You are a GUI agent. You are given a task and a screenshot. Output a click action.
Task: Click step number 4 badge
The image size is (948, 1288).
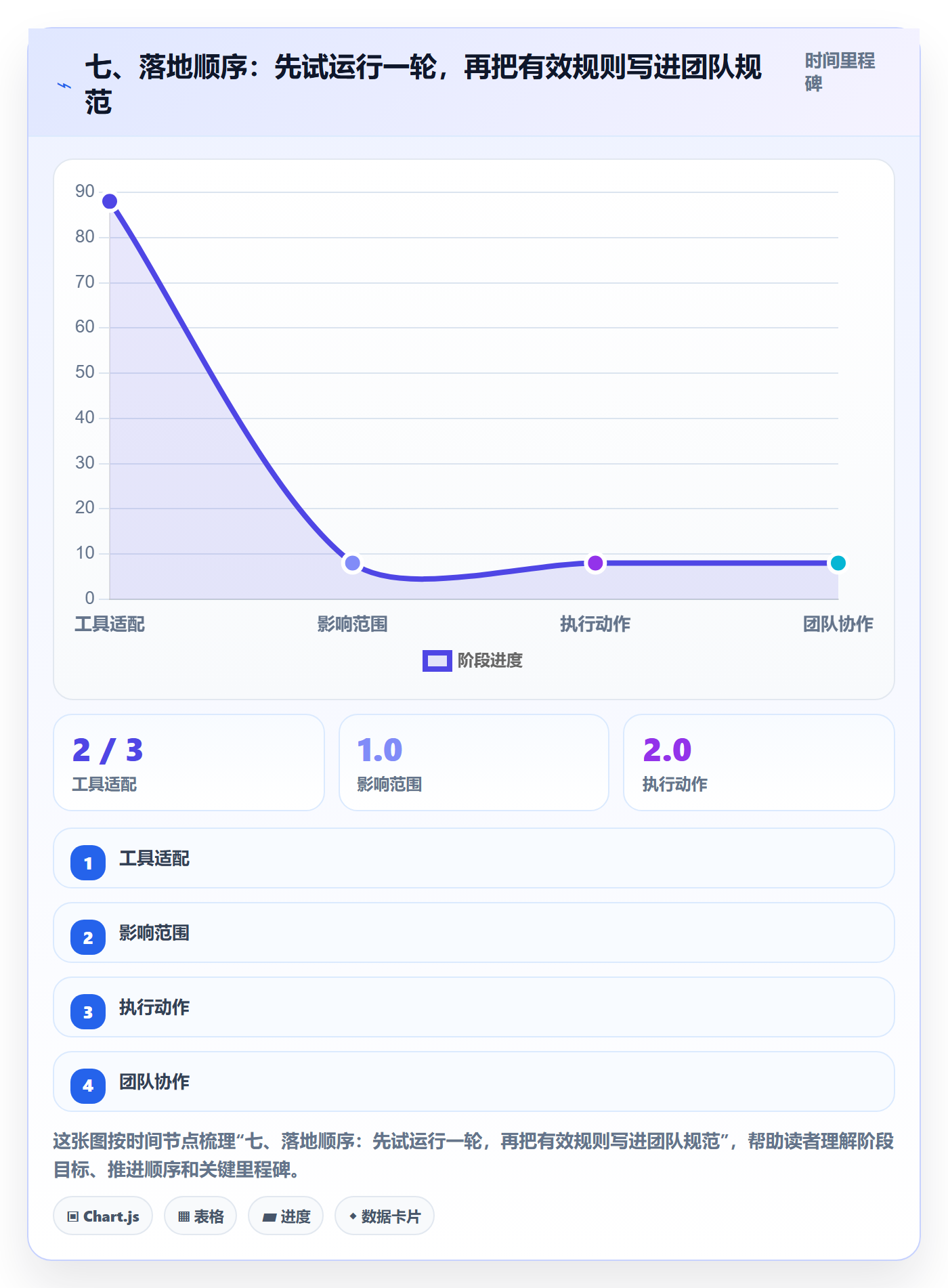(x=88, y=1086)
